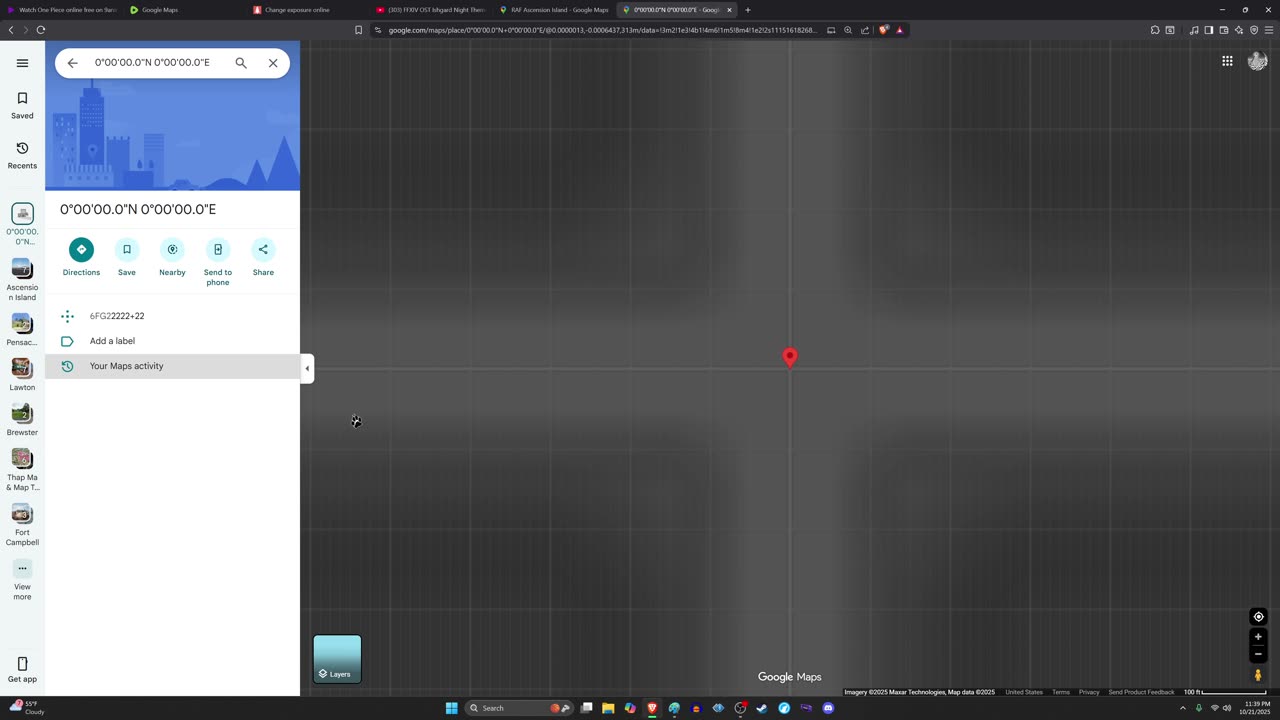Open the Fort Campbell recent entry
Image resolution: width=1280 pixels, height=720 pixels.
[x=22, y=525]
